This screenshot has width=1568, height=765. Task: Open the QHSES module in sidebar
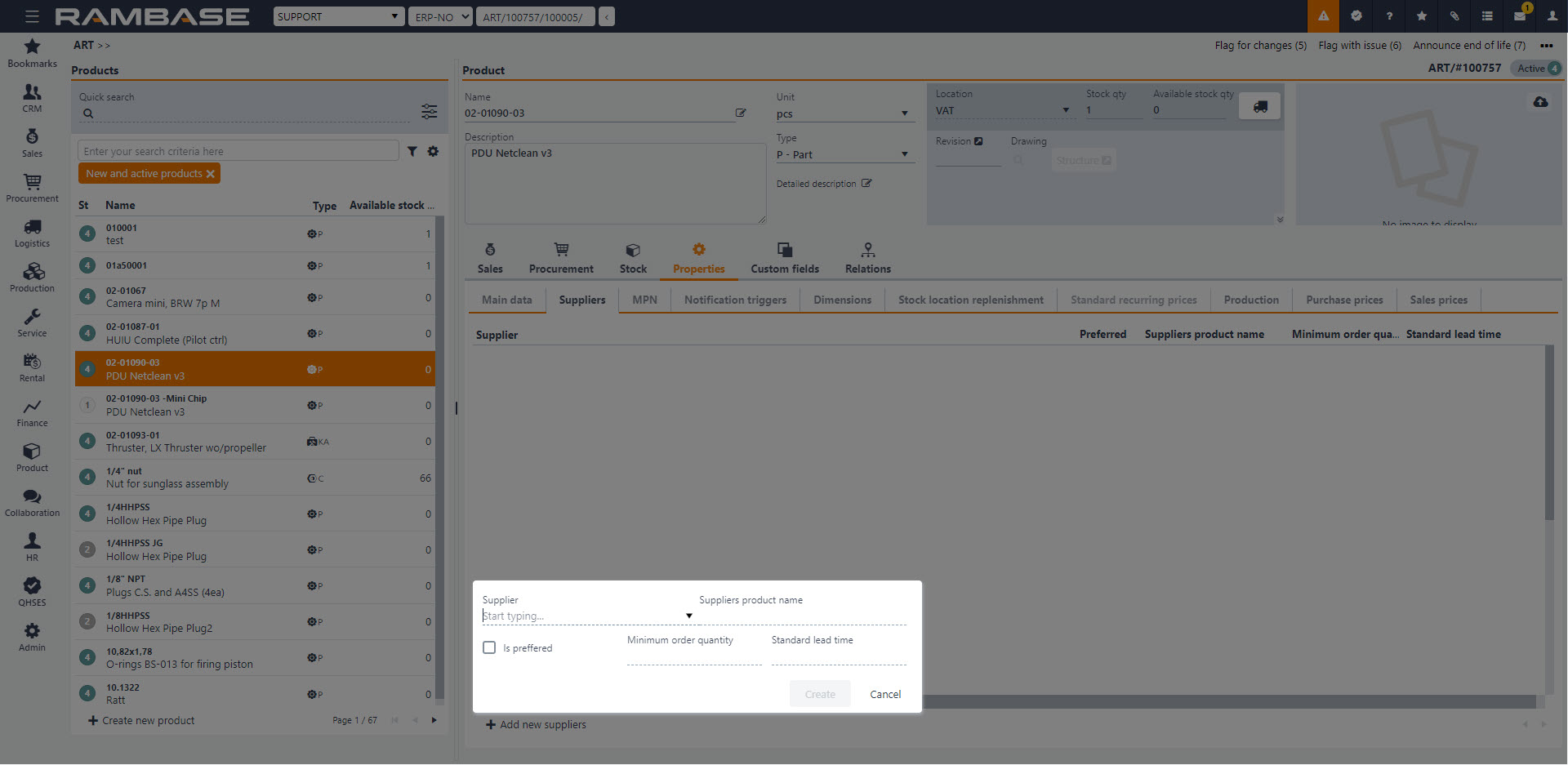point(32,592)
